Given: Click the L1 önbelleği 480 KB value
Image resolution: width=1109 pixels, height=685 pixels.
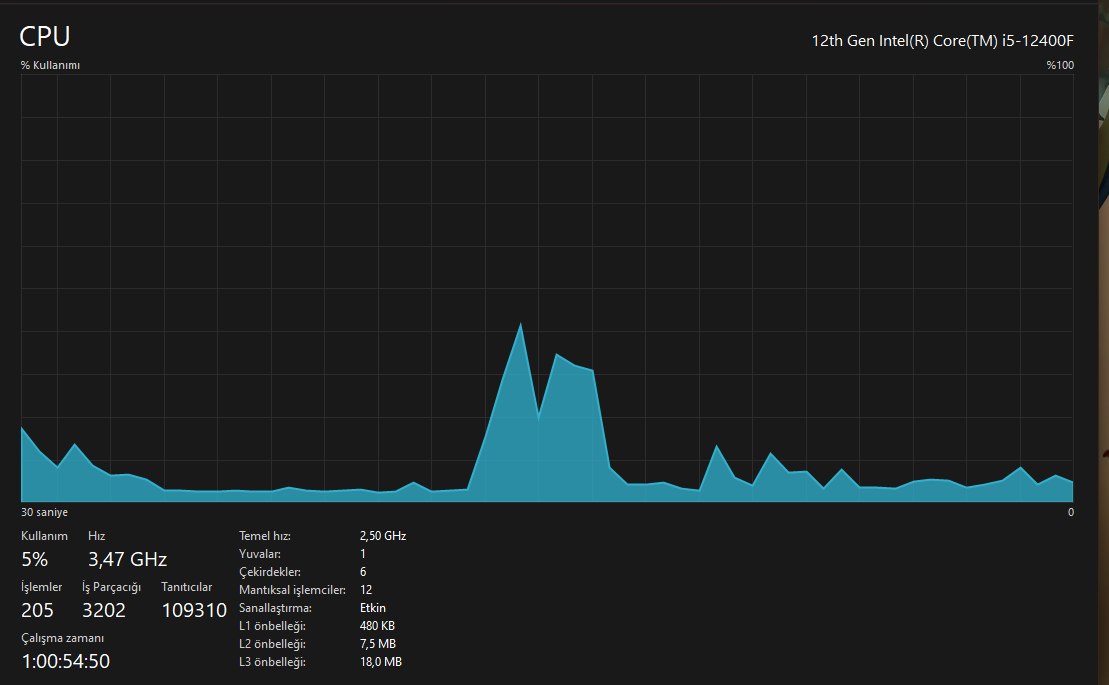Looking at the screenshot, I should (377, 626).
